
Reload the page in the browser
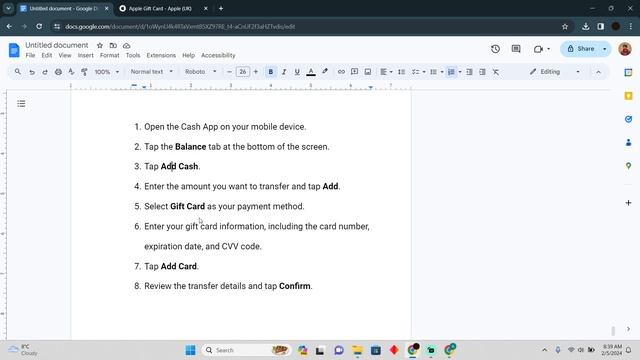pos(39,27)
